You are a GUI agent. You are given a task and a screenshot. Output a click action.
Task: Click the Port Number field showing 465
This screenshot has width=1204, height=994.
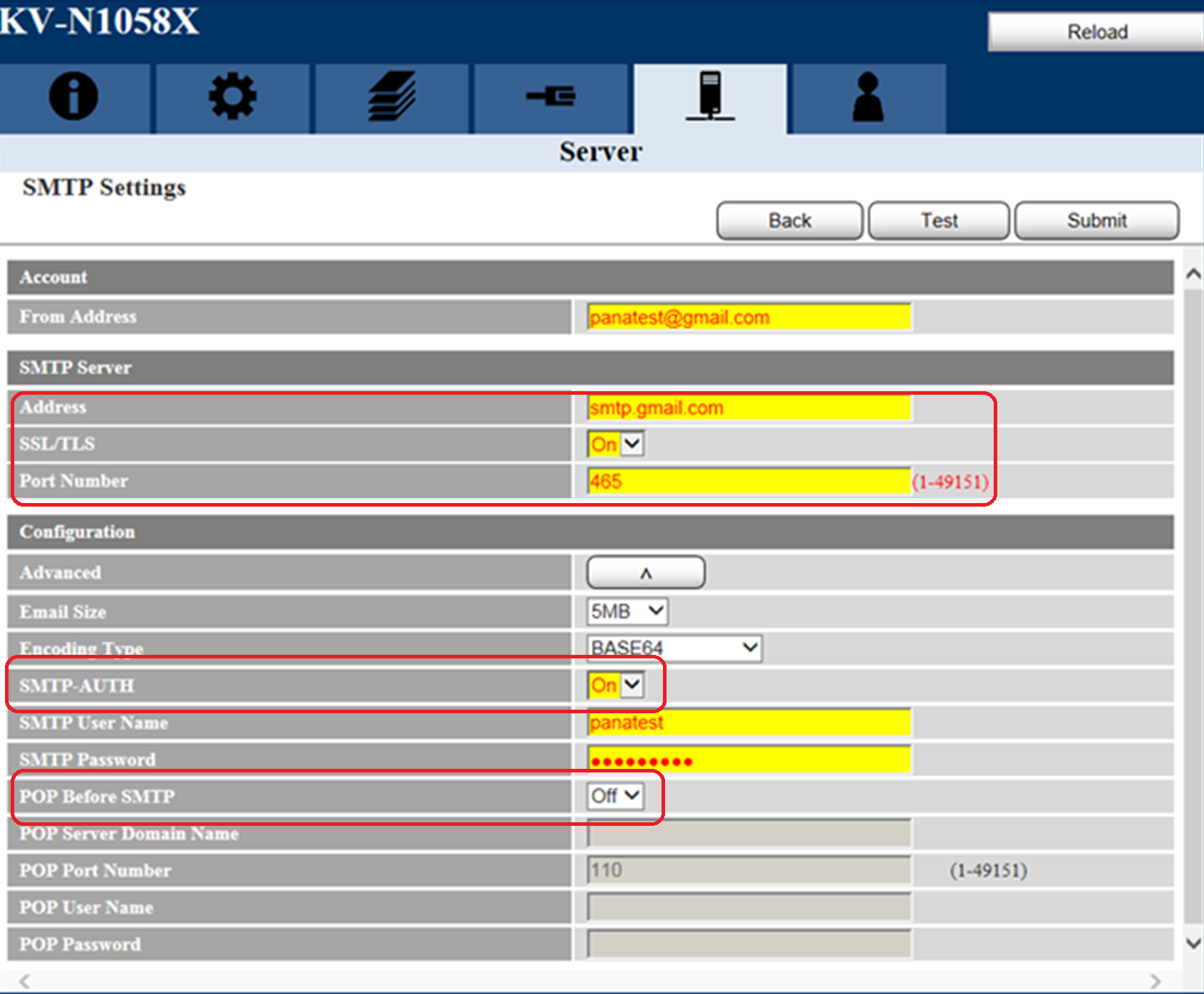[x=749, y=482]
